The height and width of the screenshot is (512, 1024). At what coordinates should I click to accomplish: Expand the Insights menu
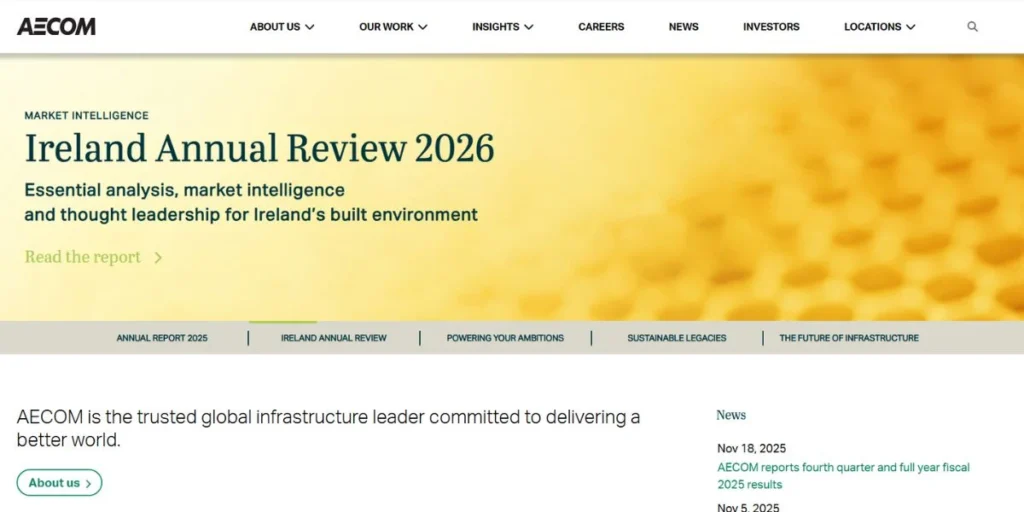pyautogui.click(x=503, y=27)
